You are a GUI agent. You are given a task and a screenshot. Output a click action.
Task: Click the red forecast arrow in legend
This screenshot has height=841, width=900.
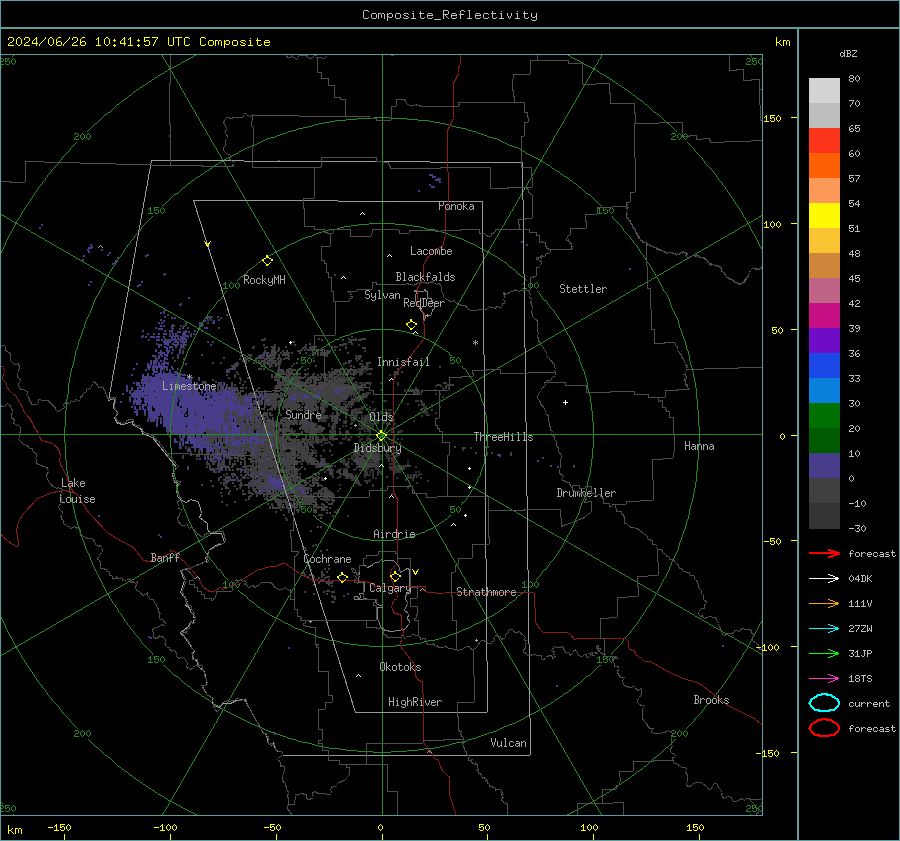pos(824,553)
